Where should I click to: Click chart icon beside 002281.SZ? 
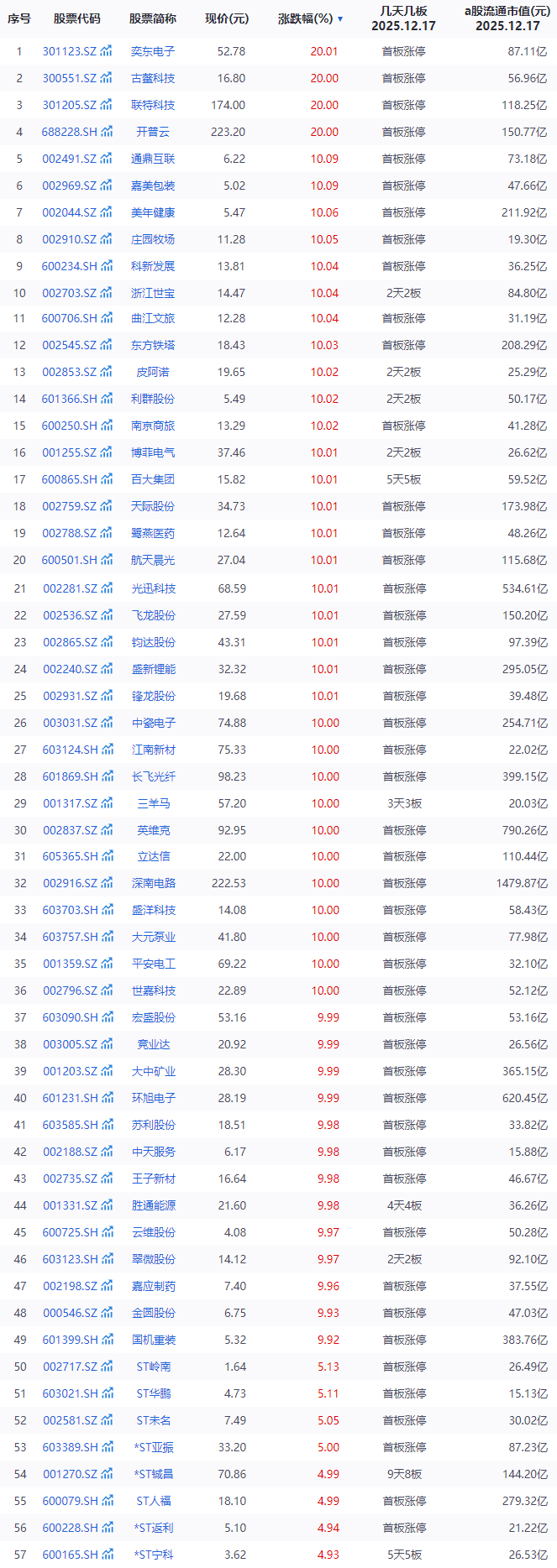point(107,588)
